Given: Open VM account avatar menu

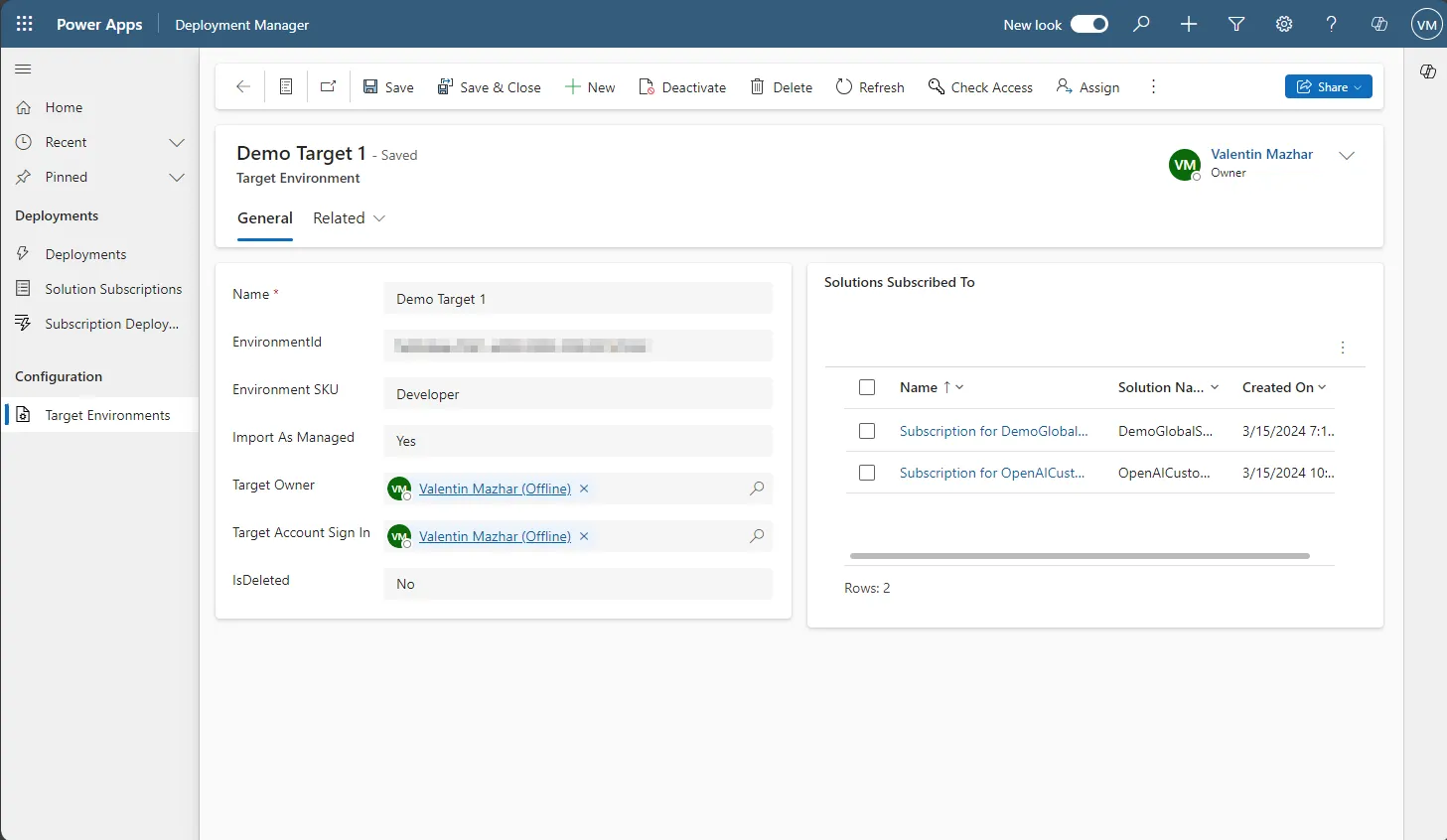Looking at the screenshot, I should tap(1426, 24).
